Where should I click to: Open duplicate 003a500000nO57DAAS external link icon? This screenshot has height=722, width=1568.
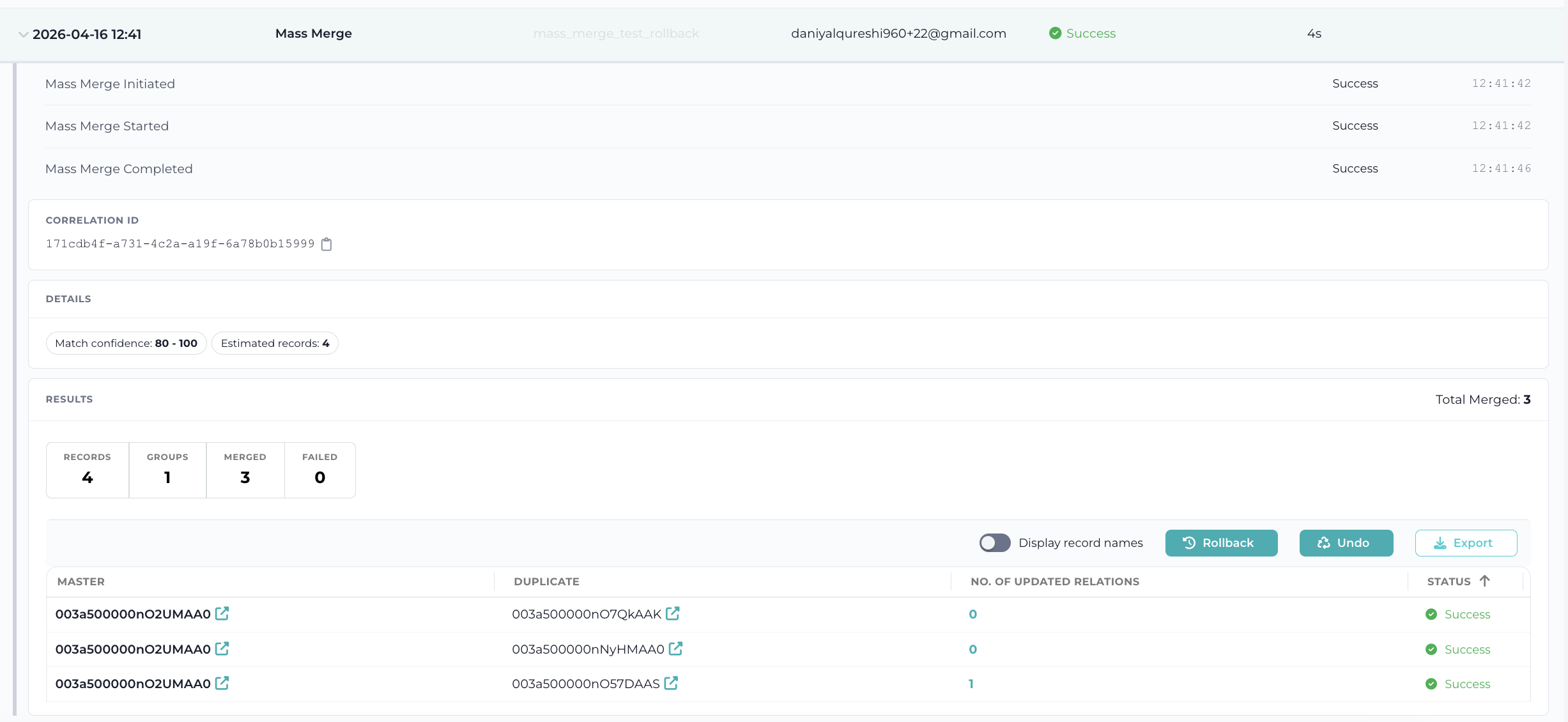[x=671, y=684]
